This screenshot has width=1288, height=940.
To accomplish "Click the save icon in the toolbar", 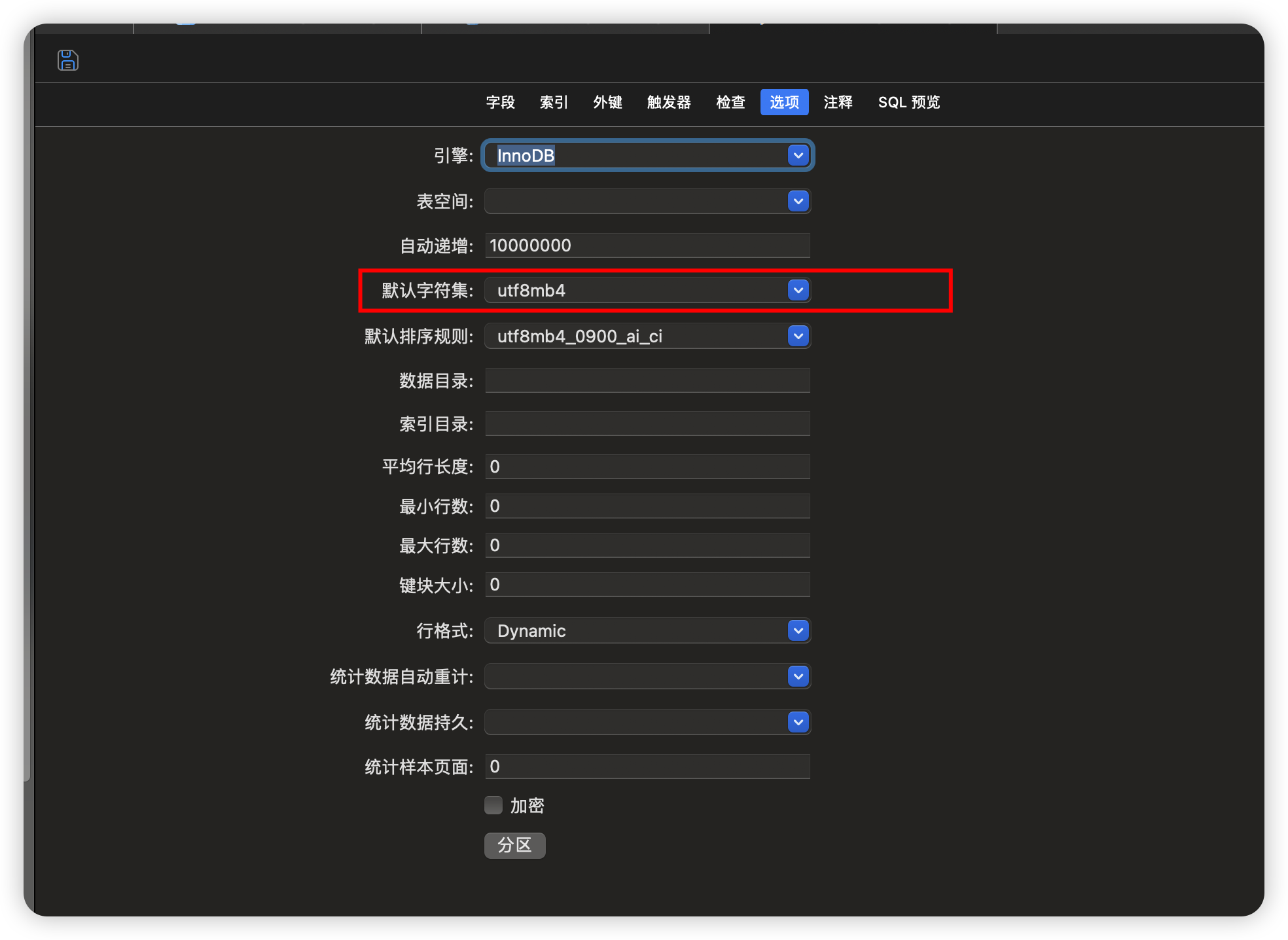I will (x=68, y=60).
